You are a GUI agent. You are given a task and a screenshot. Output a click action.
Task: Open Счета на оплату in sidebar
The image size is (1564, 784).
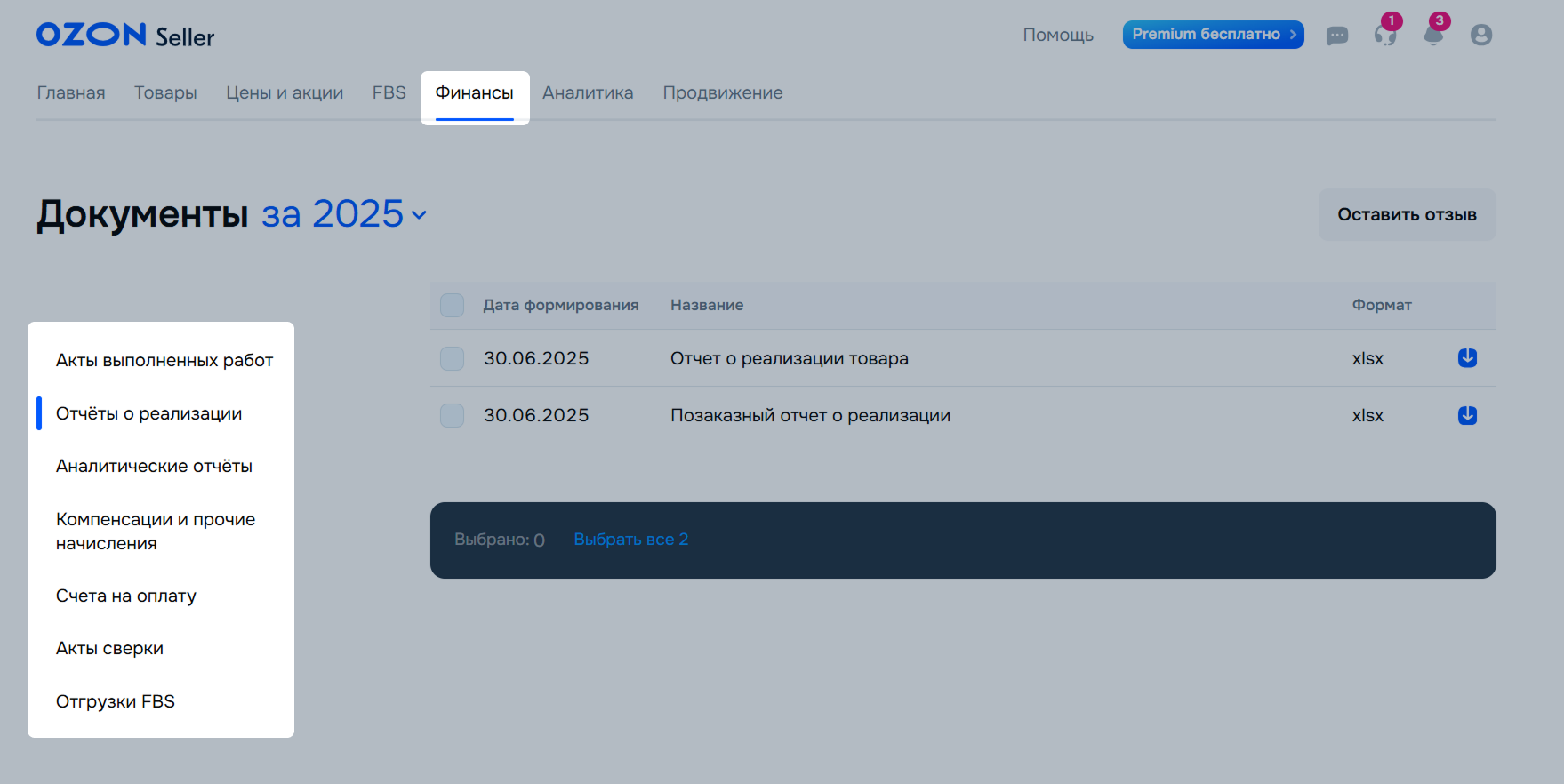coord(126,596)
